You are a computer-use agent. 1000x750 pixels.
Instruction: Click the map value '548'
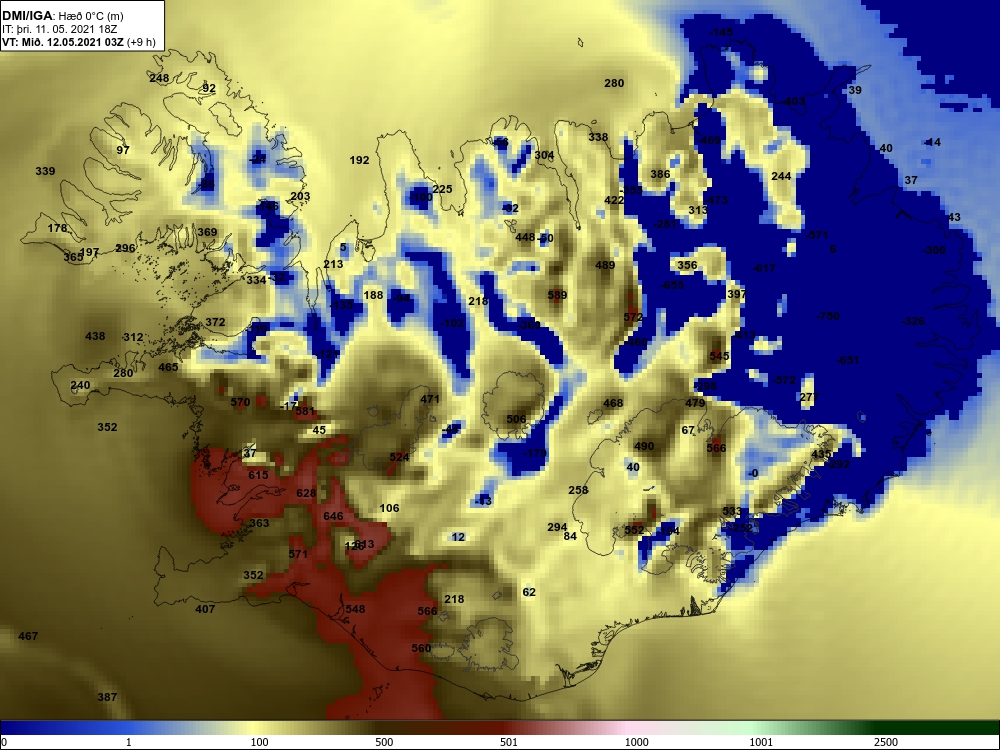coord(355,610)
